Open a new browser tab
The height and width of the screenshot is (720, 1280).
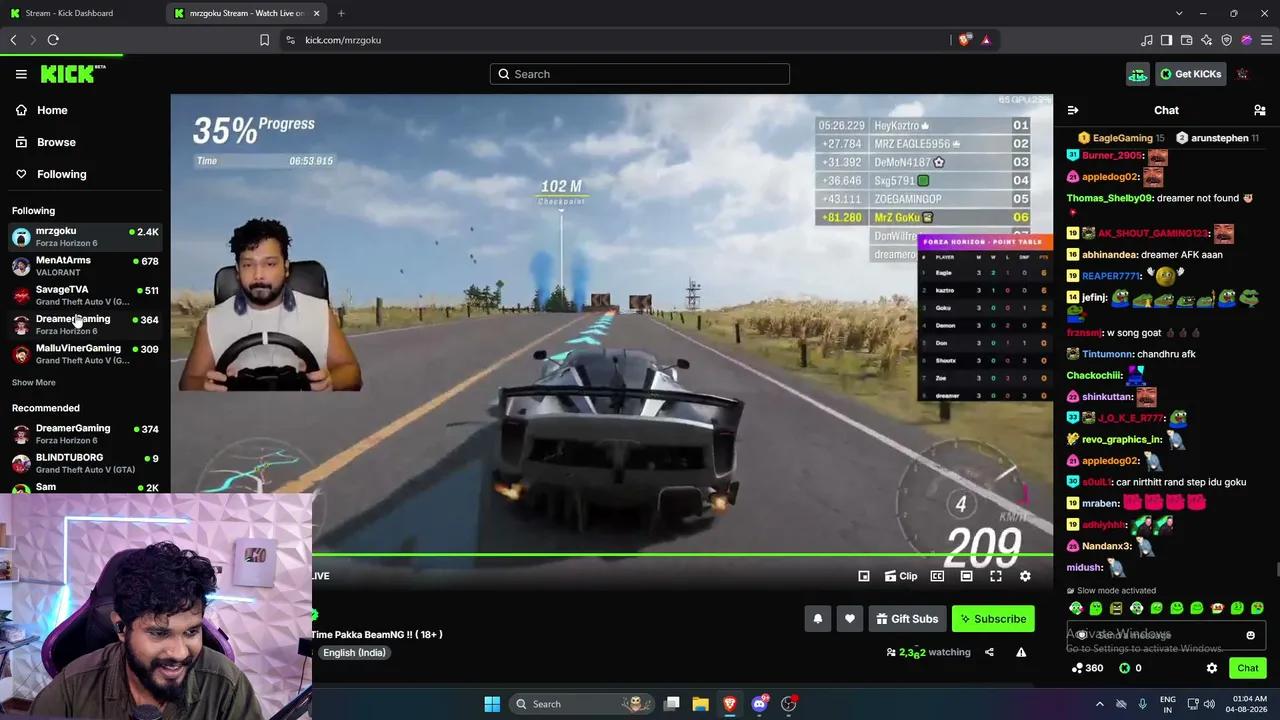click(x=341, y=13)
